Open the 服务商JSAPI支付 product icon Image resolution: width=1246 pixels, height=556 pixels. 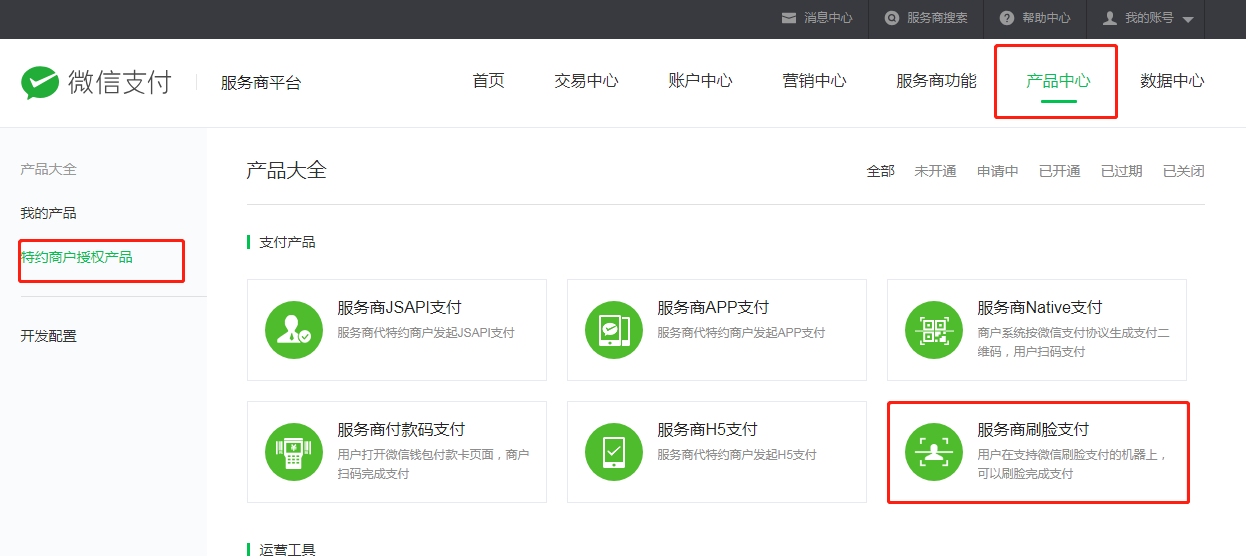click(294, 329)
